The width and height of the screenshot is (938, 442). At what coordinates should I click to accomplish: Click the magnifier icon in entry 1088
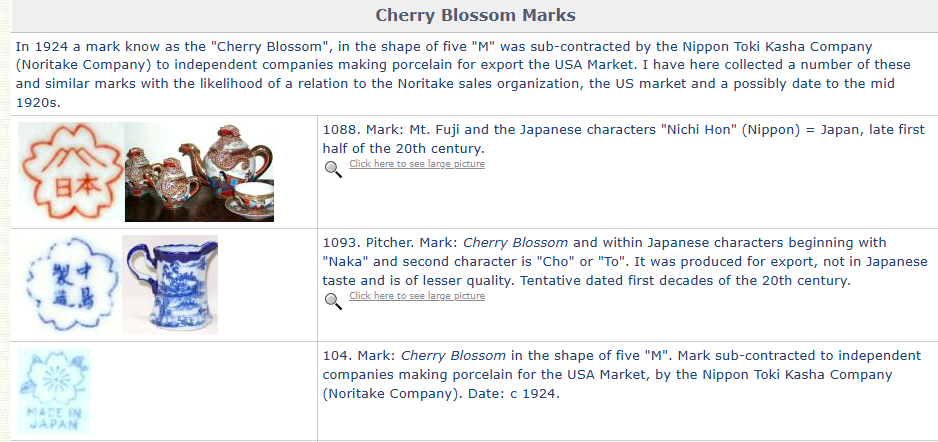(x=334, y=167)
